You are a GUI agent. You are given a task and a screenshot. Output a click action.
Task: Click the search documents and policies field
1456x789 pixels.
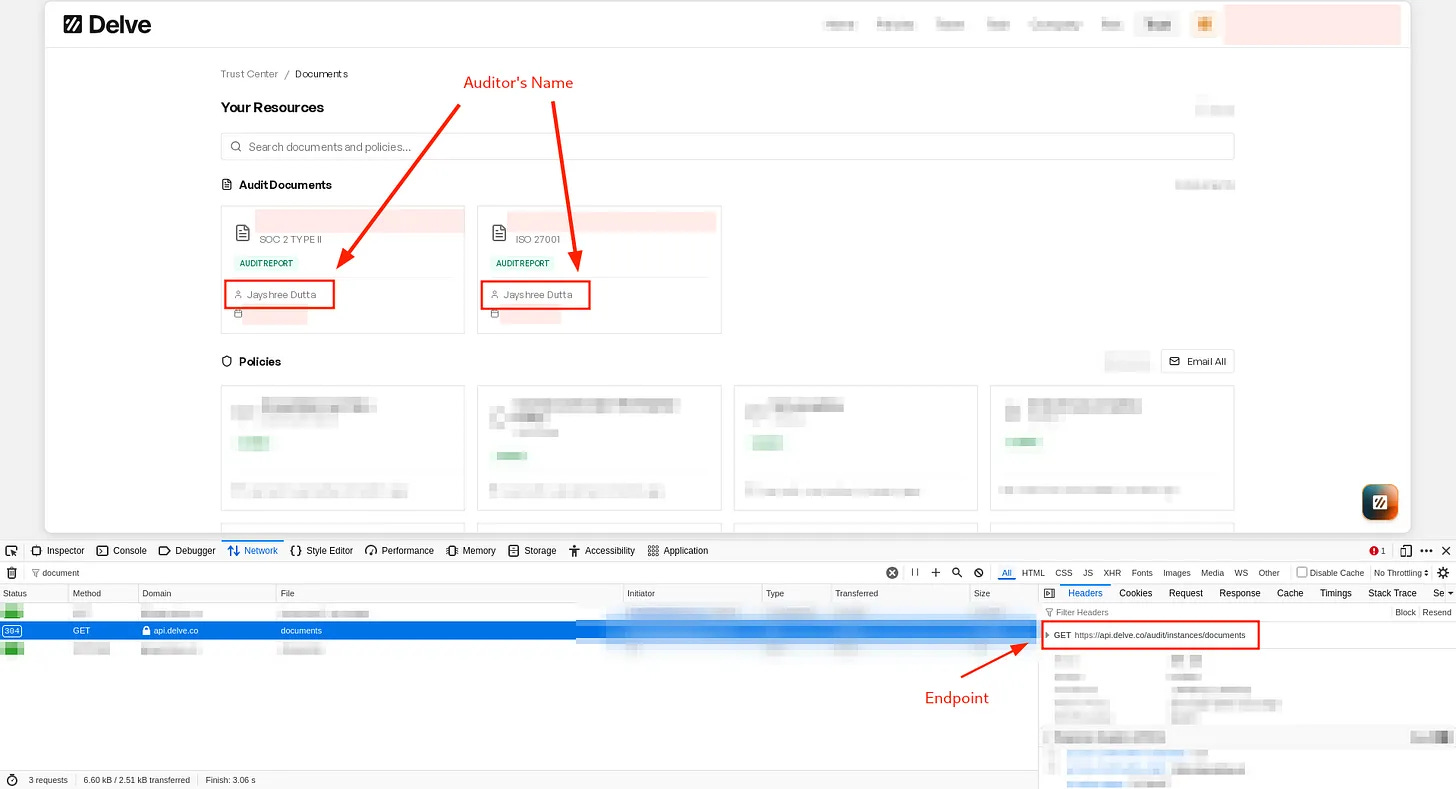pos(727,146)
